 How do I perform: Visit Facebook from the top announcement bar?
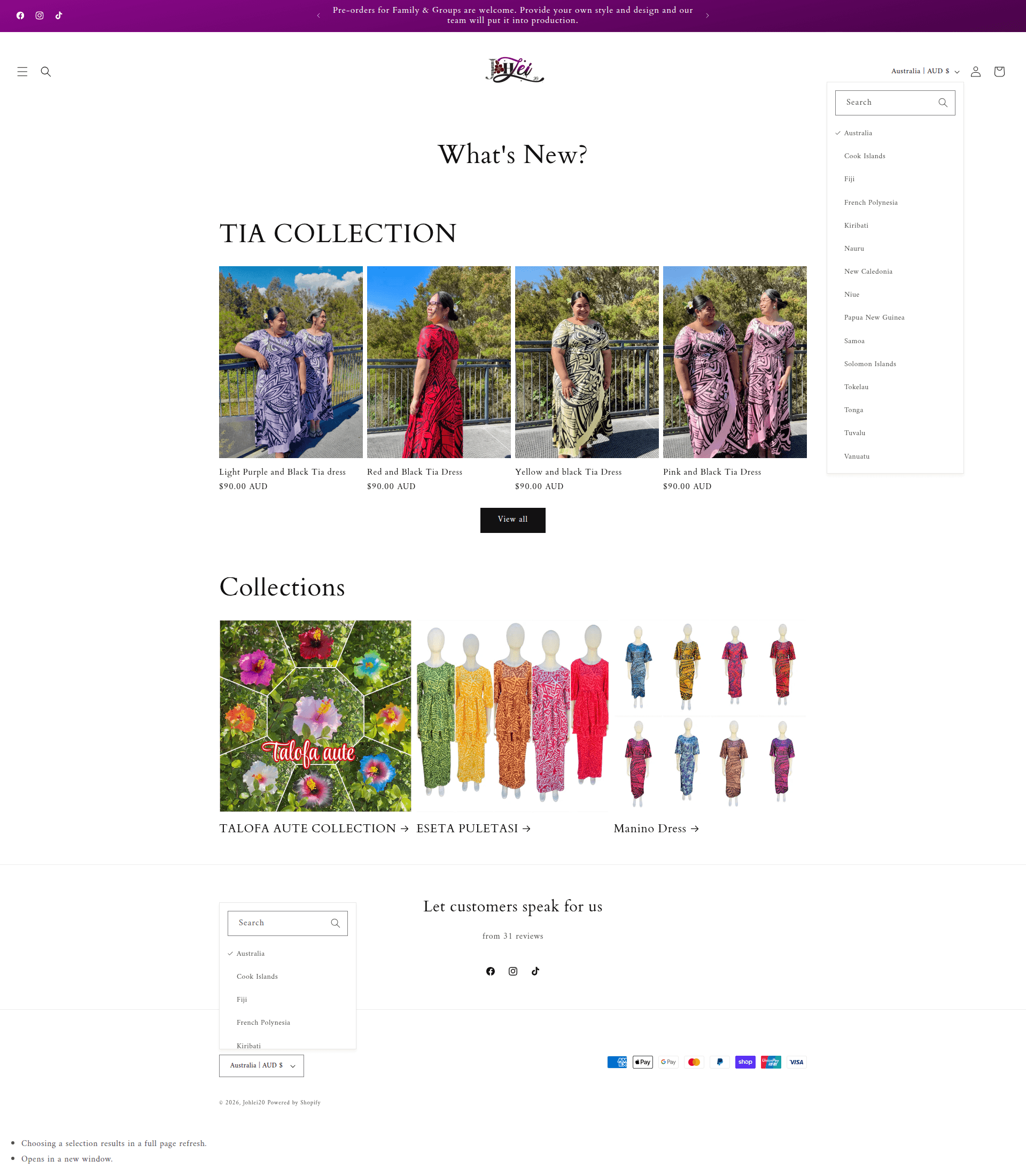tap(21, 16)
